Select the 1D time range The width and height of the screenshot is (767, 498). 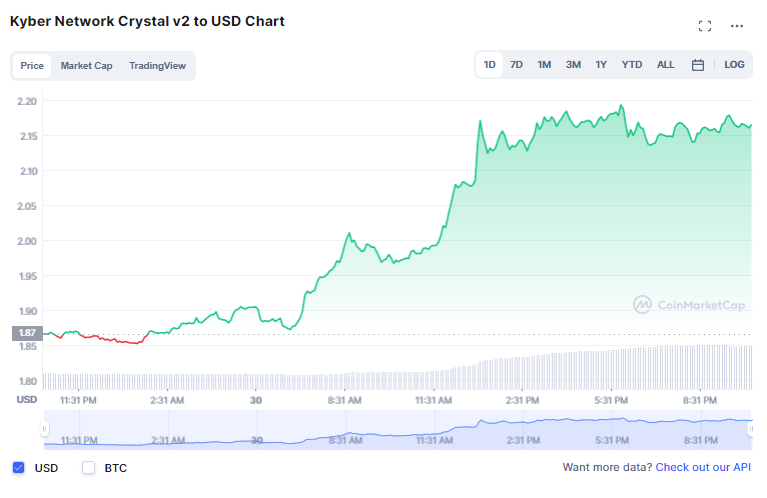click(490, 65)
